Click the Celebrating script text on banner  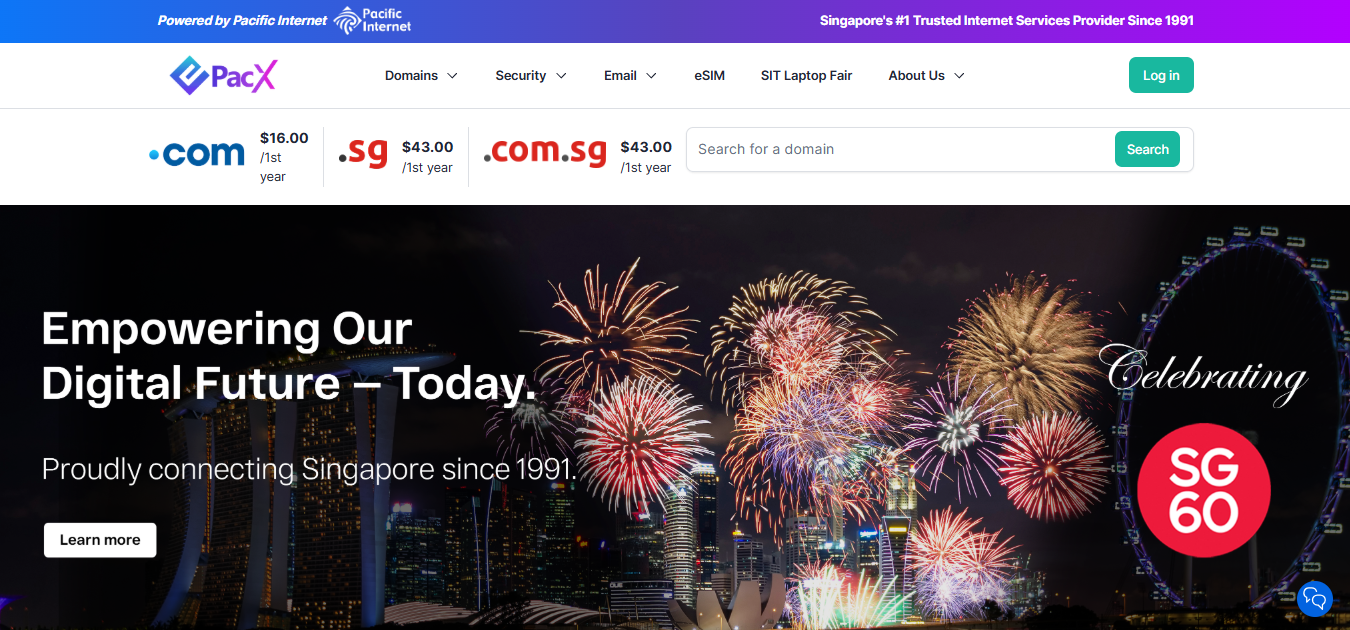[1207, 375]
